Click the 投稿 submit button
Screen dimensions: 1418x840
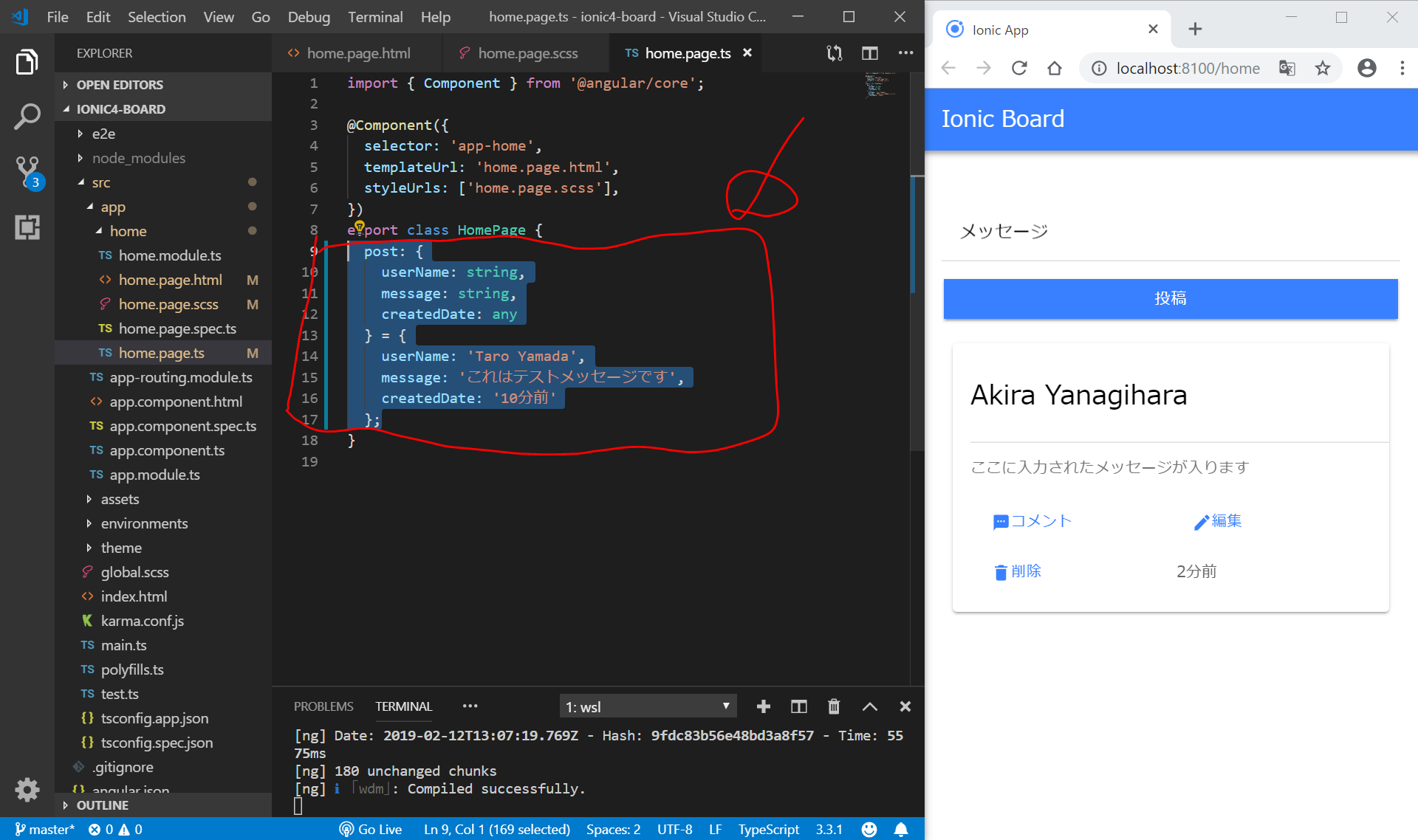1170,298
